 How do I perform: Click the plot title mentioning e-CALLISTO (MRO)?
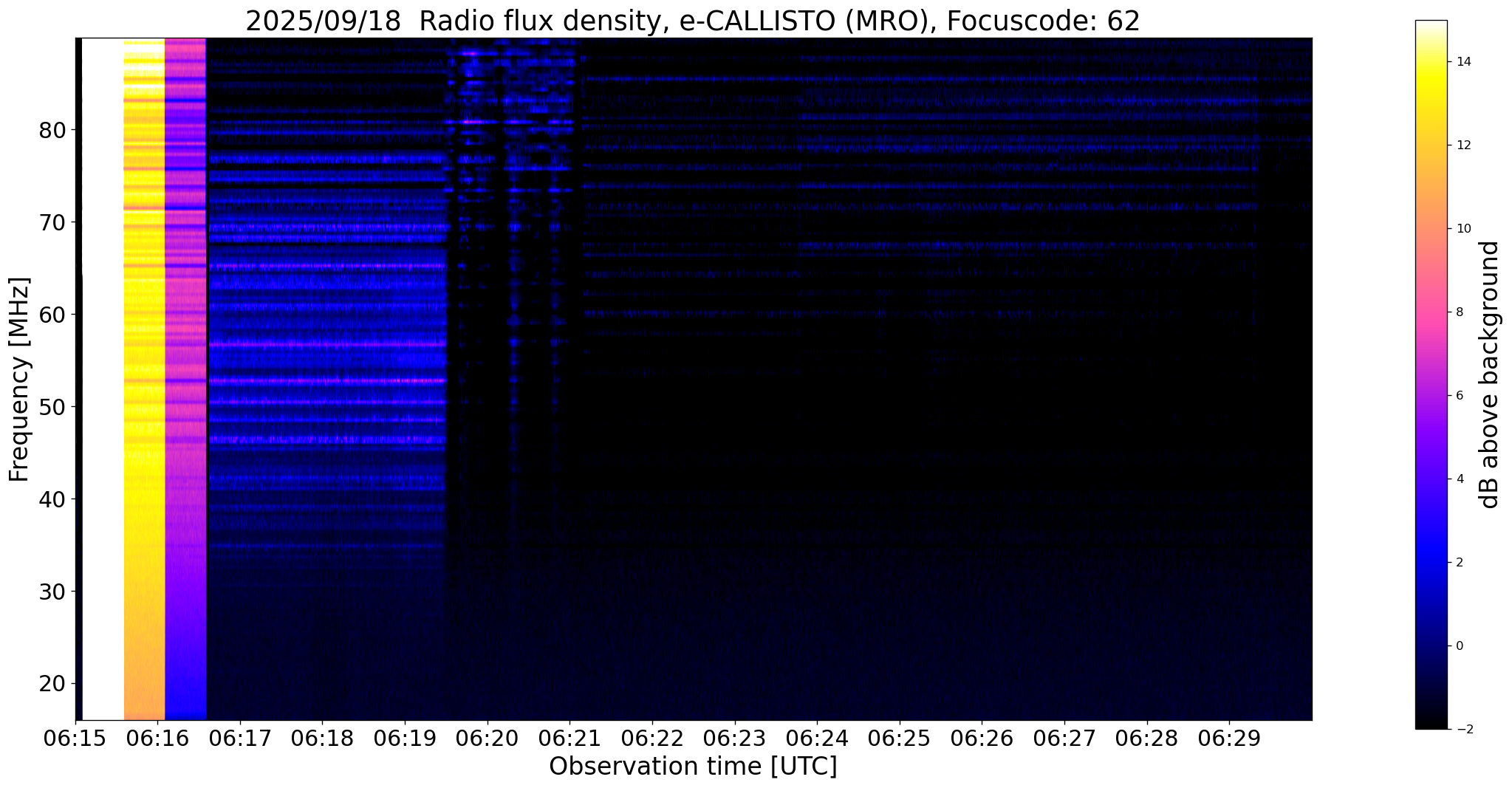pos(693,21)
